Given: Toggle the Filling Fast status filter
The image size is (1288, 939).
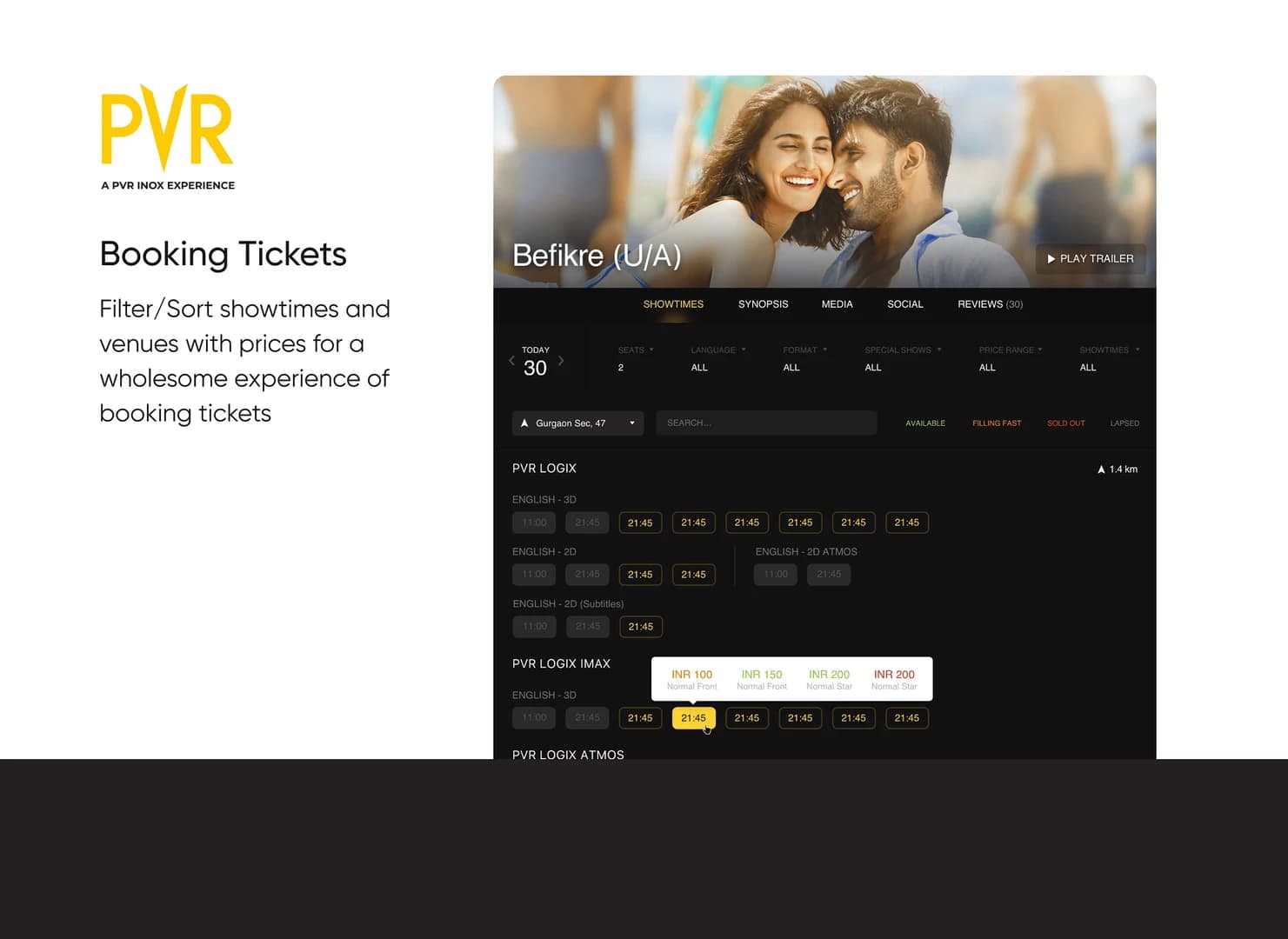Looking at the screenshot, I should (997, 423).
